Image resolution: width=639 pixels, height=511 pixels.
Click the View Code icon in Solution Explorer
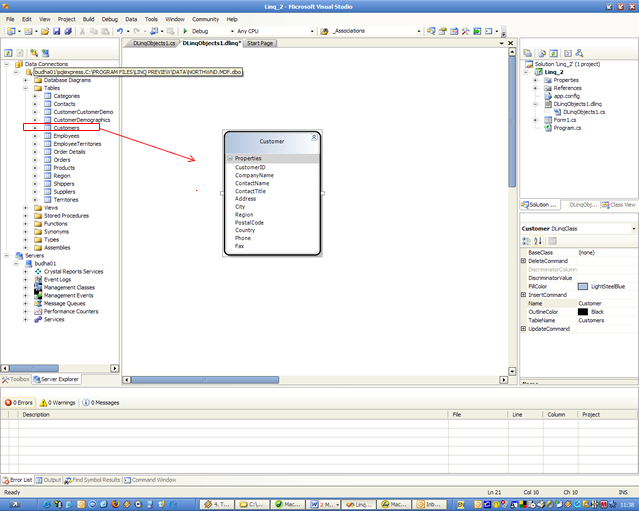tap(568, 53)
